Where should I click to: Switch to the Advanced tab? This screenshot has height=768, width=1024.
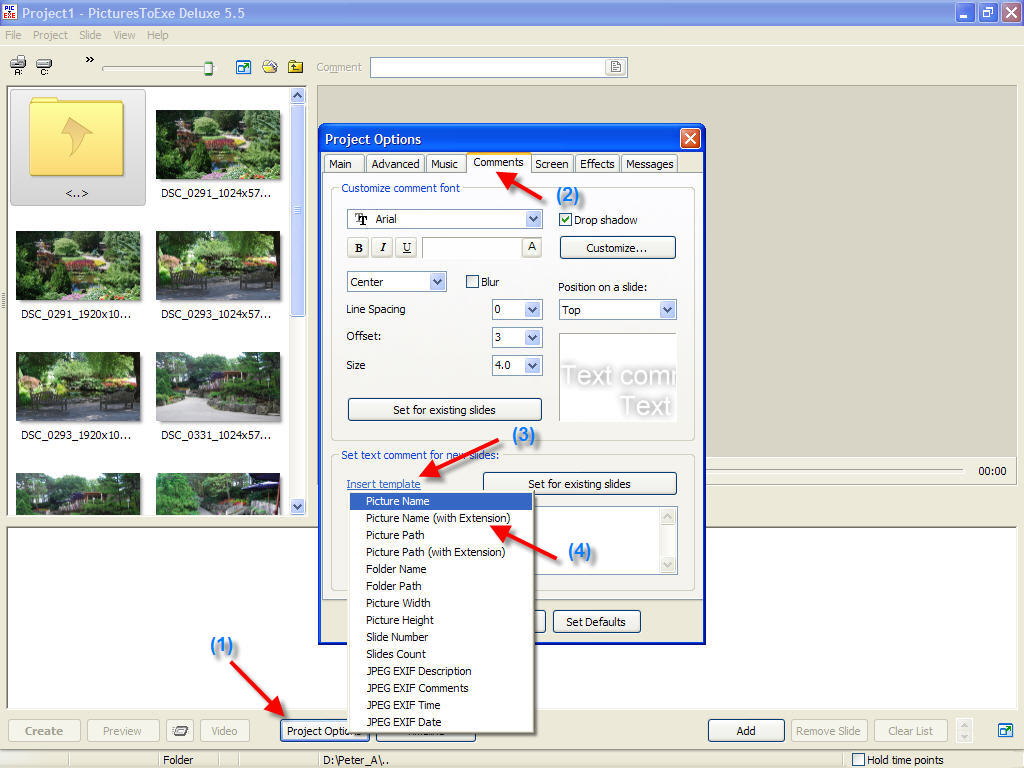[395, 164]
